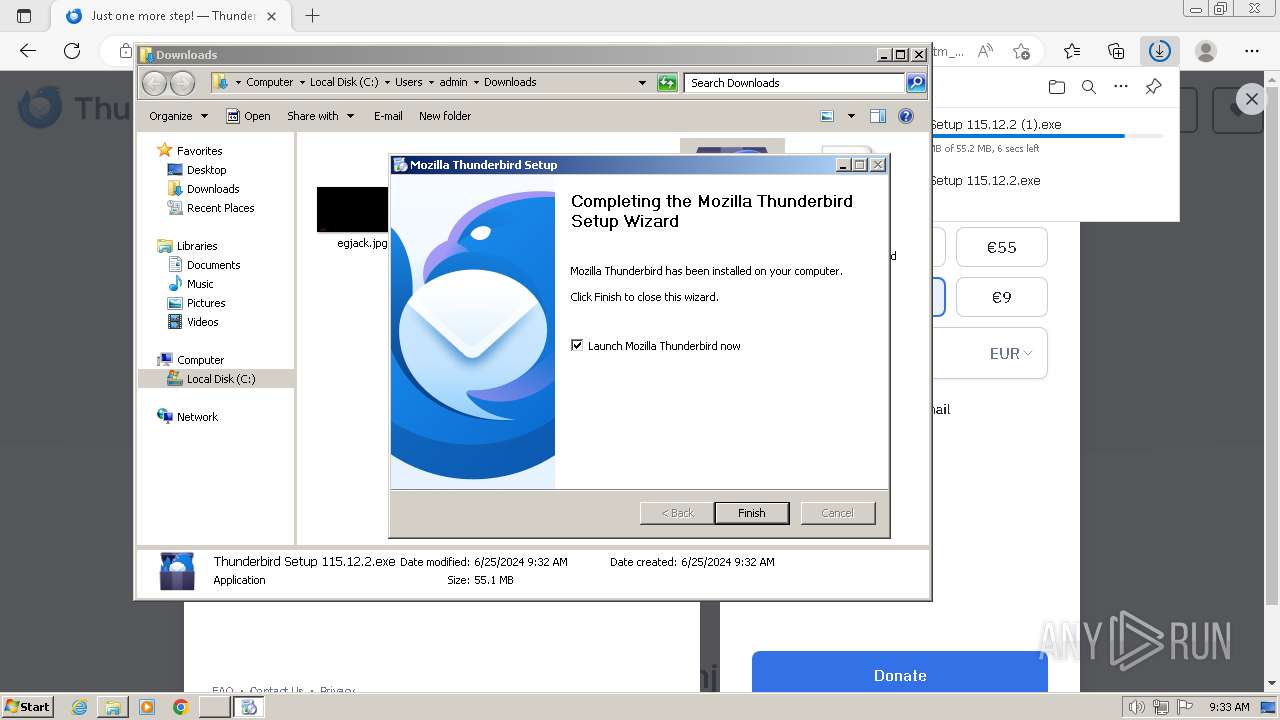Viewport: 1280px width, 720px height.
Task: Open the Edge profile avatar
Action: [x=1206, y=51]
